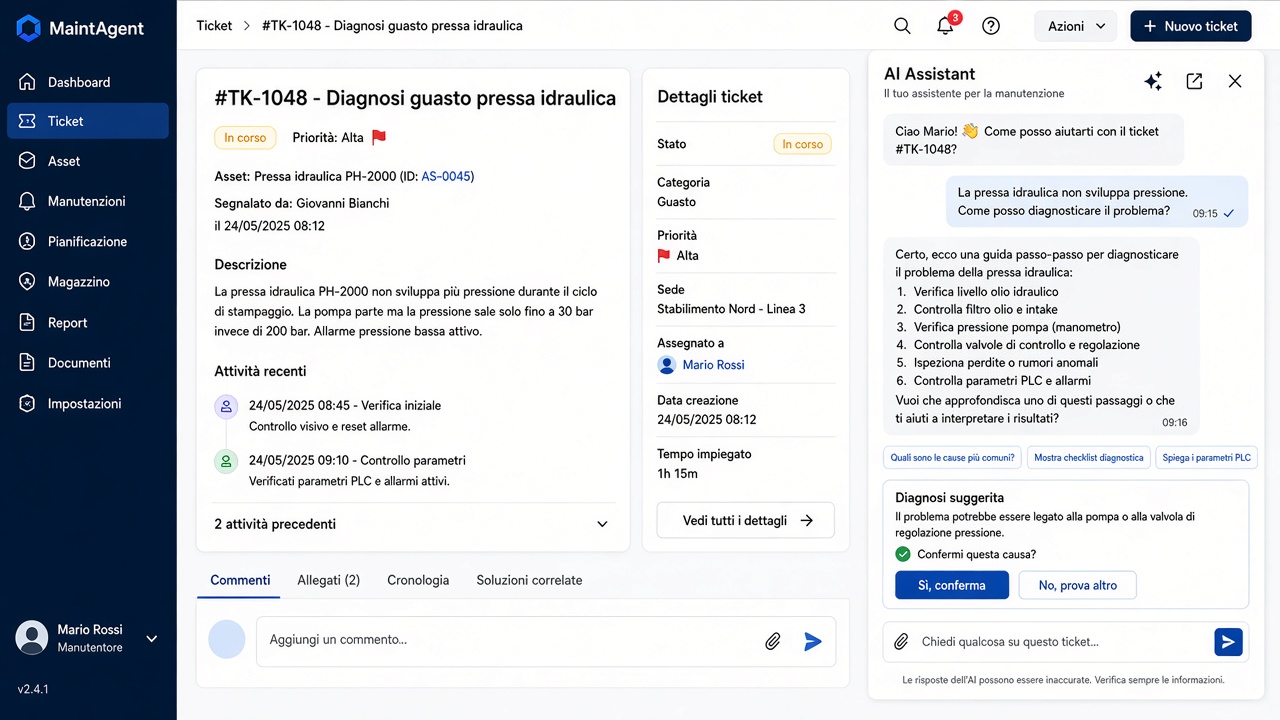
Task: Switch to Cronologia tab
Action: click(418, 580)
